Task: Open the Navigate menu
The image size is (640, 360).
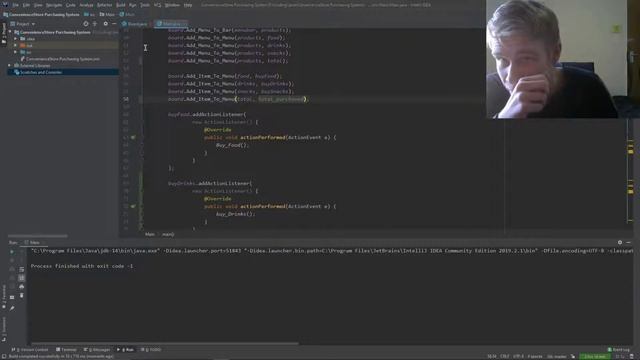Action: point(54,5)
